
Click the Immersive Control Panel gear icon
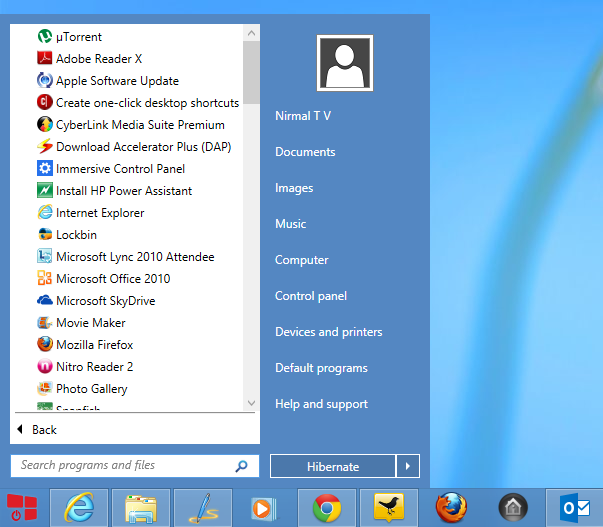(x=45, y=168)
